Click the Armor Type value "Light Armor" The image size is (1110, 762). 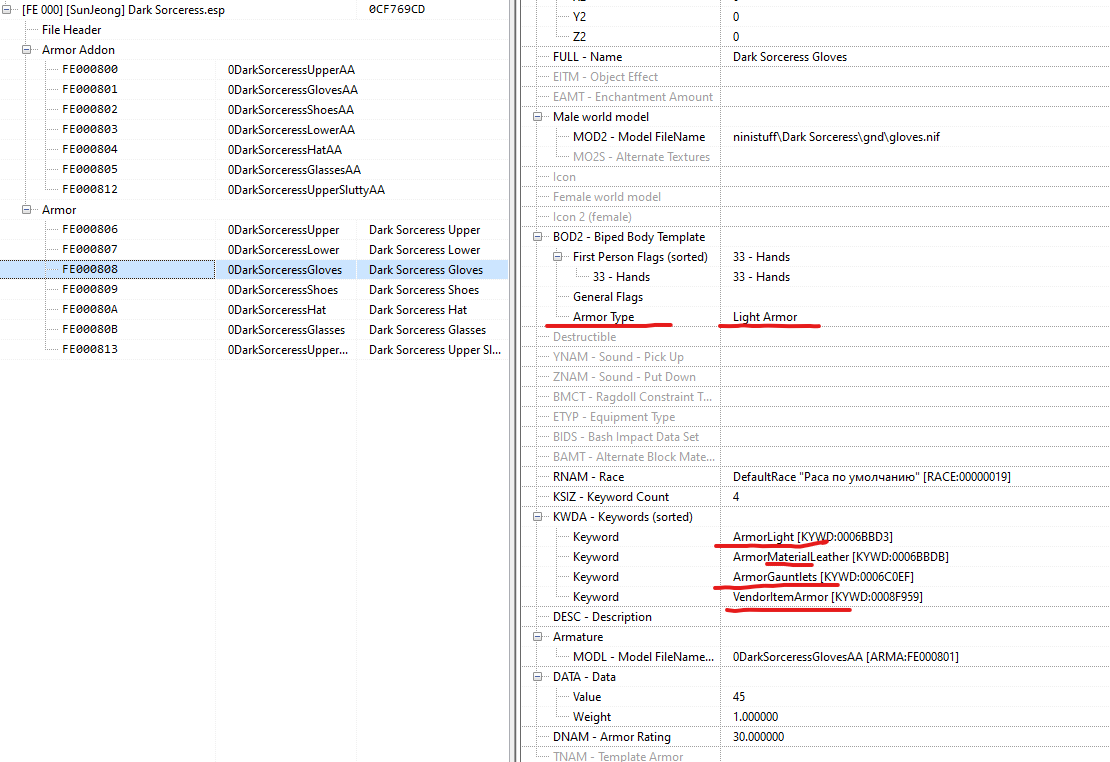tap(765, 317)
